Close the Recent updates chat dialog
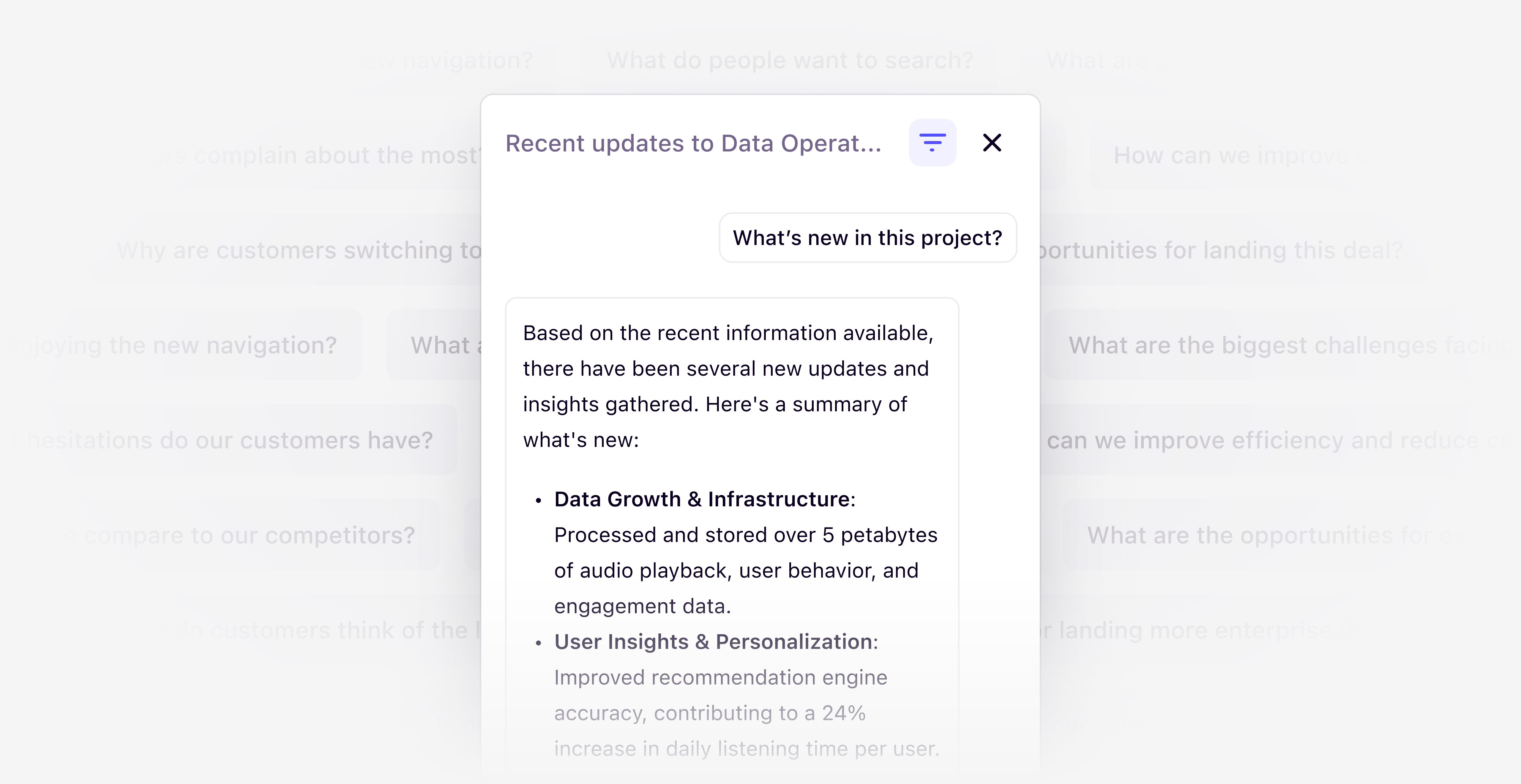 (x=992, y=142)
